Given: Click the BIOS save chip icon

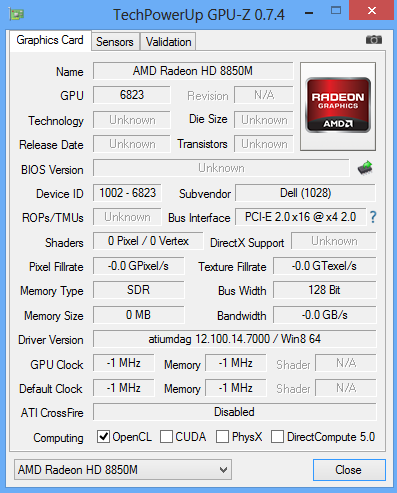Looking at the screenshot, I should click(x=365, y=168).
